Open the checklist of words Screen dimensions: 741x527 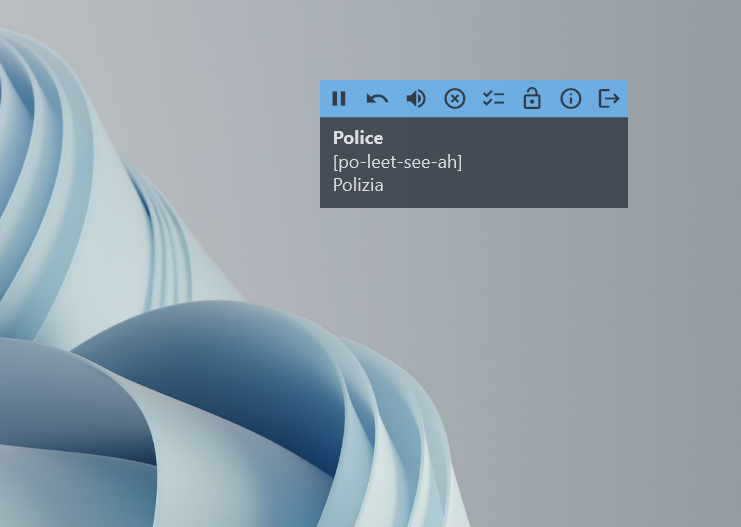(x=493, y=99)
